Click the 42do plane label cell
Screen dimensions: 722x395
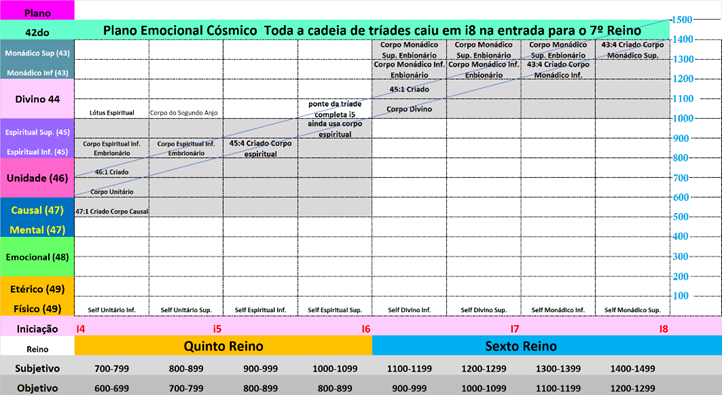(x=37, y=30)
